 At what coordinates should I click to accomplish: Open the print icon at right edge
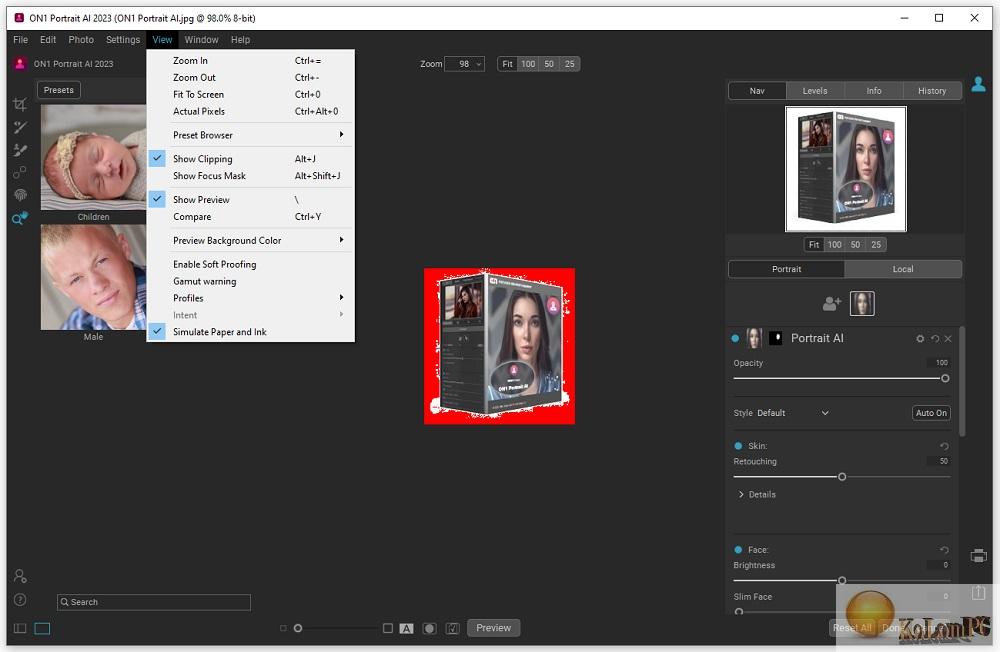pos(978,556)
